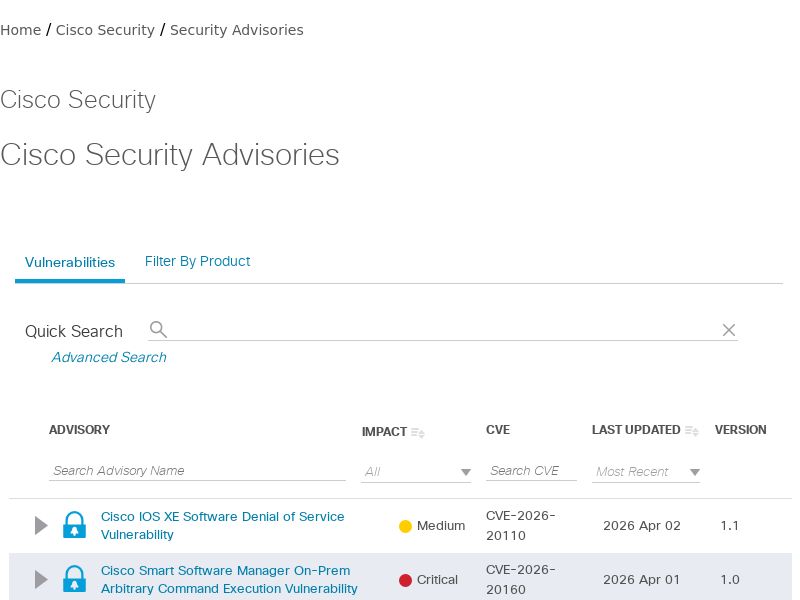
Task: Click the Impact column sort icon
Action: coord(418,433)
